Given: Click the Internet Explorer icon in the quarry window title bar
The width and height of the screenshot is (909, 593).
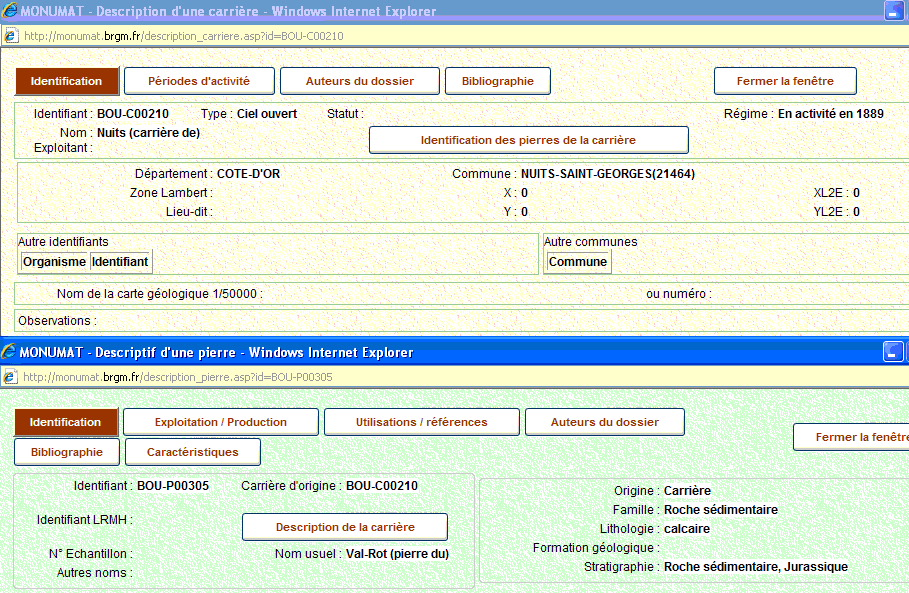Looking at the screenshot, I should tap(10, 12).
